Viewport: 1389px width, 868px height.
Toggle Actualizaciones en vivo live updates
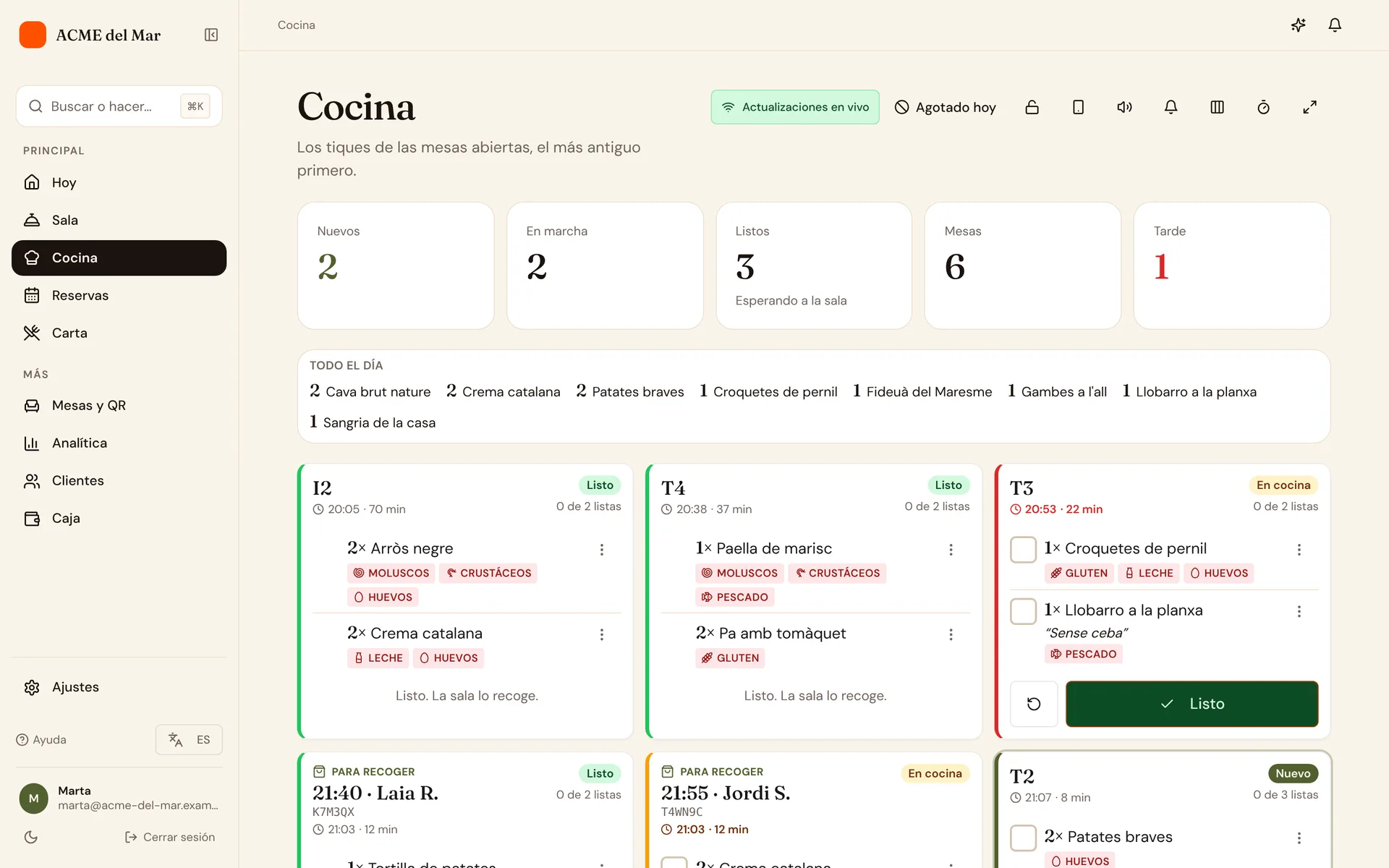tap(795, 107)
